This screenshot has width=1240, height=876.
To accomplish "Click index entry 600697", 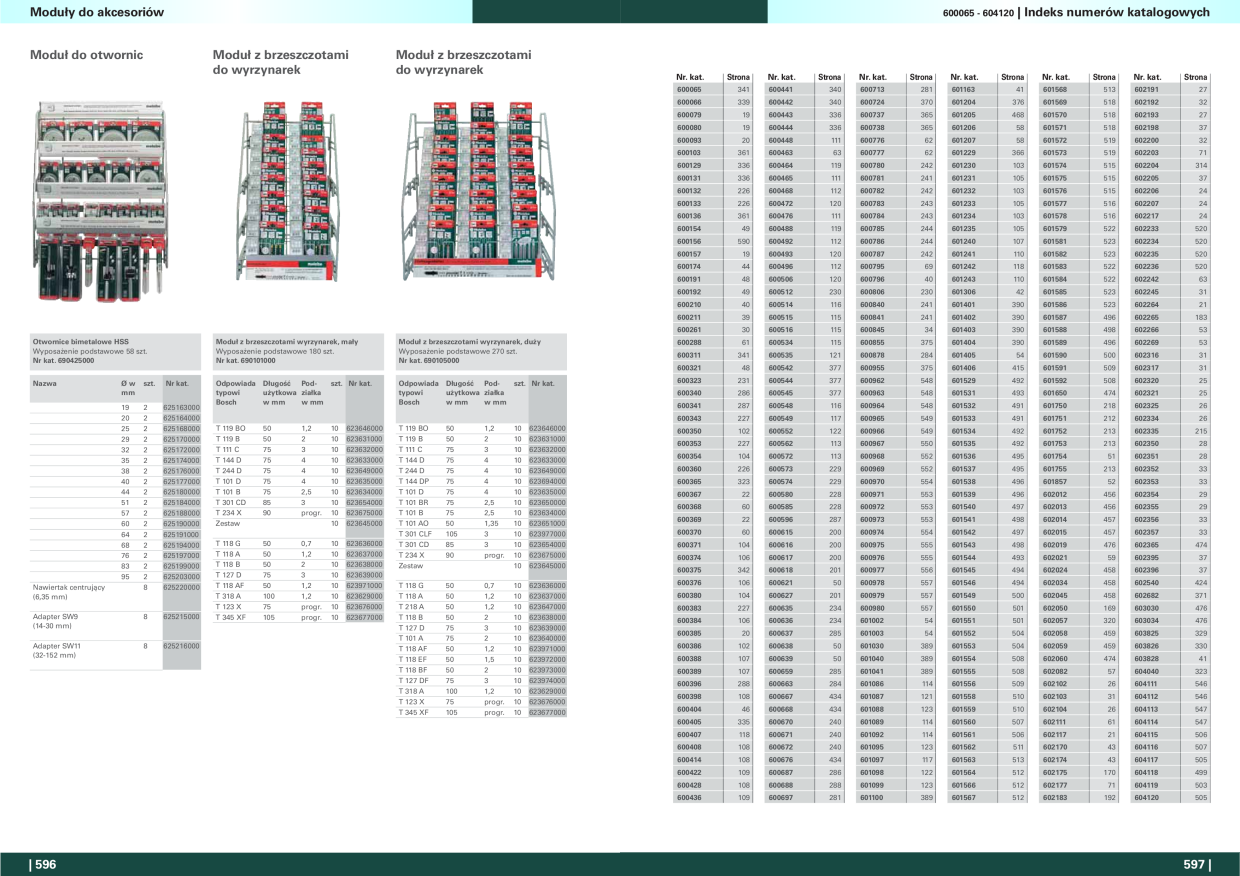I will coord(780,798).
